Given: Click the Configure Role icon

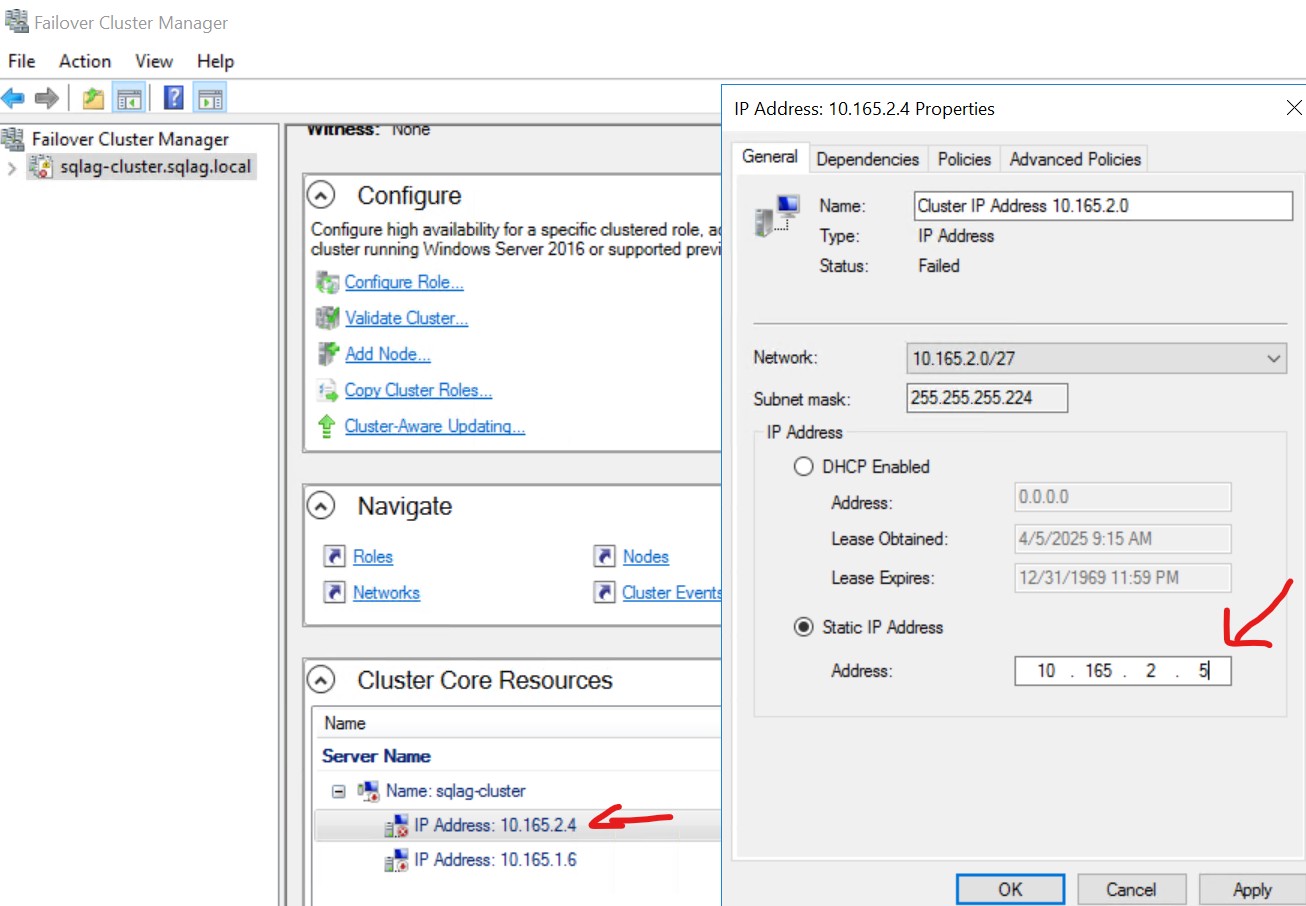Looking at the screenshot, I should 327,282.
